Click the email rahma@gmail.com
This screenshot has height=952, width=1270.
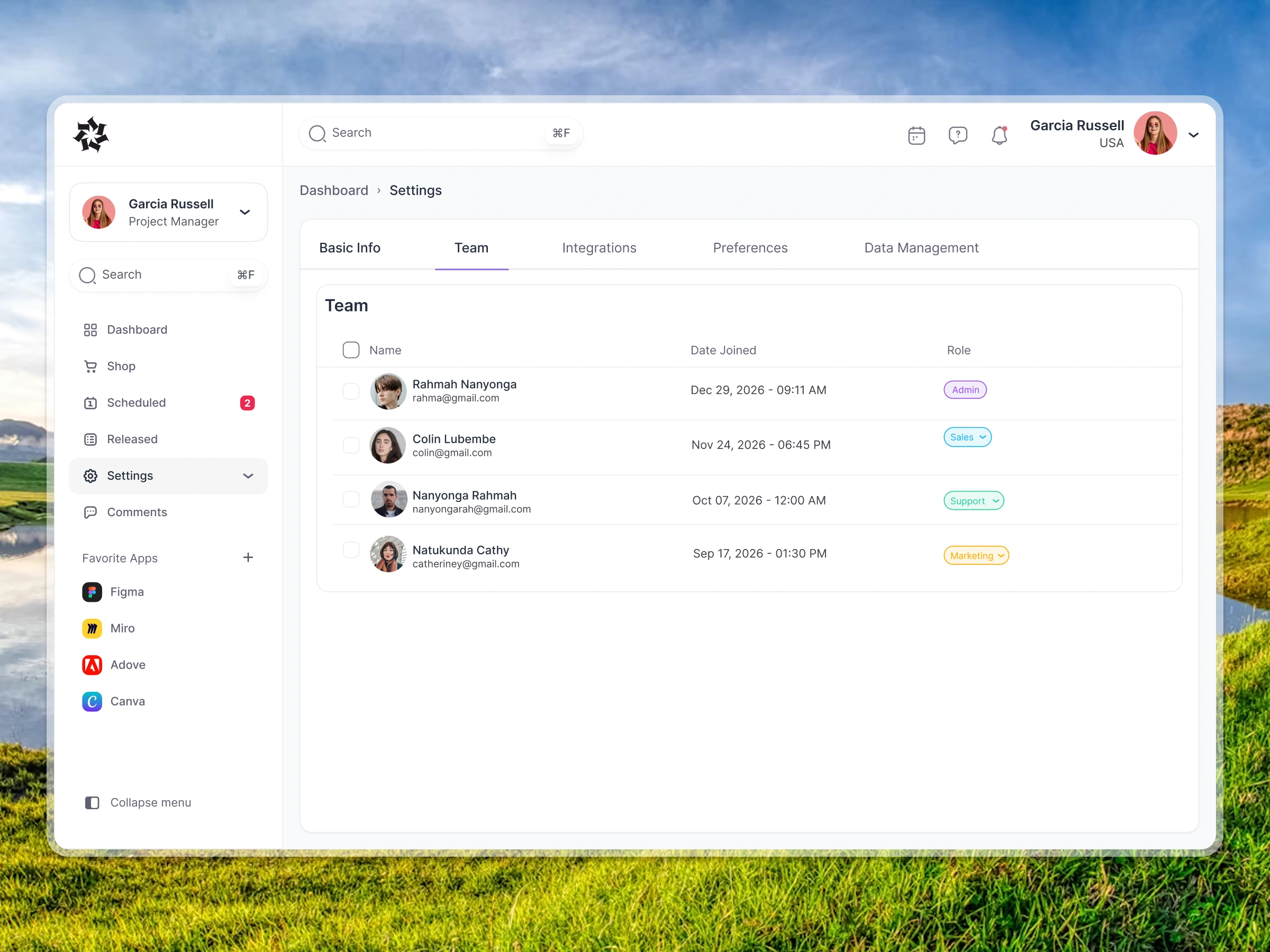(x=455, y=398)
